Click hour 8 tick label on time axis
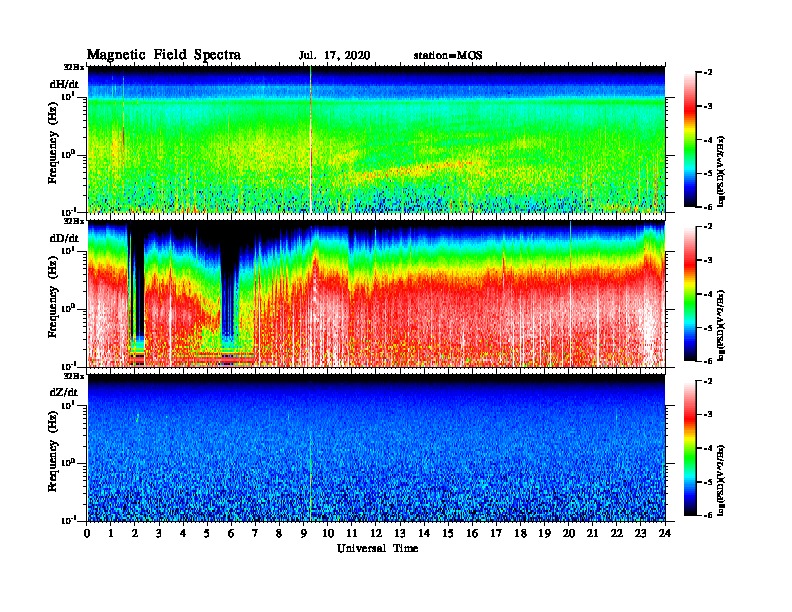792x612 pixels. click(x=279, y=533)
